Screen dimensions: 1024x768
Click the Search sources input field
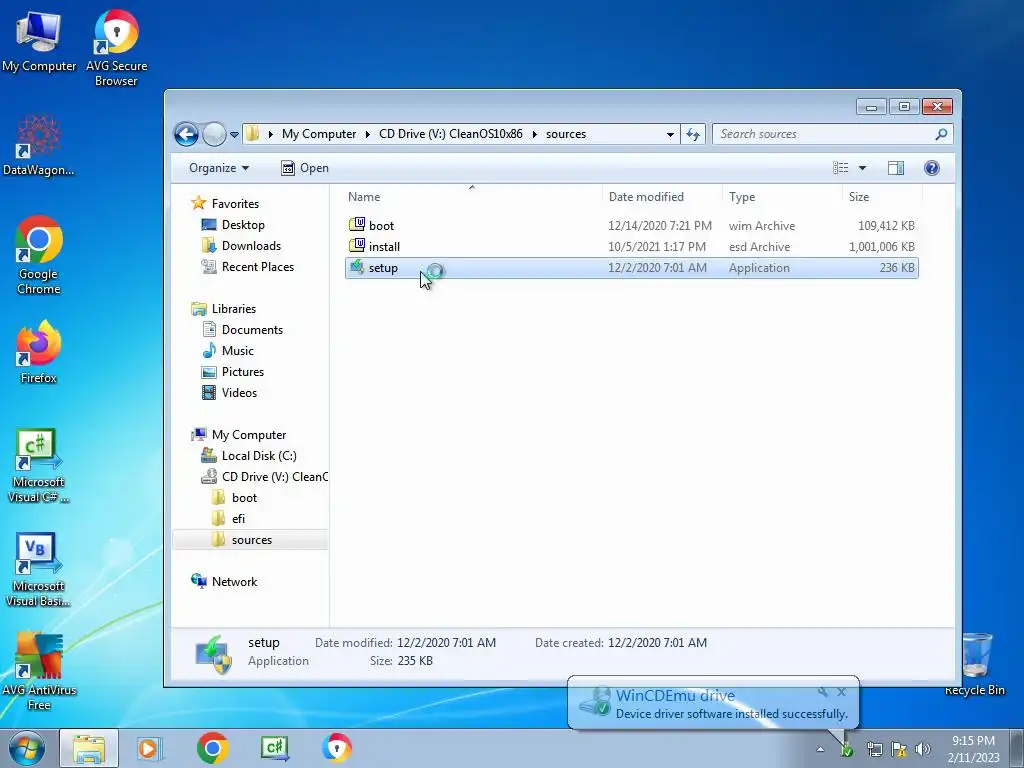[824, 135]
